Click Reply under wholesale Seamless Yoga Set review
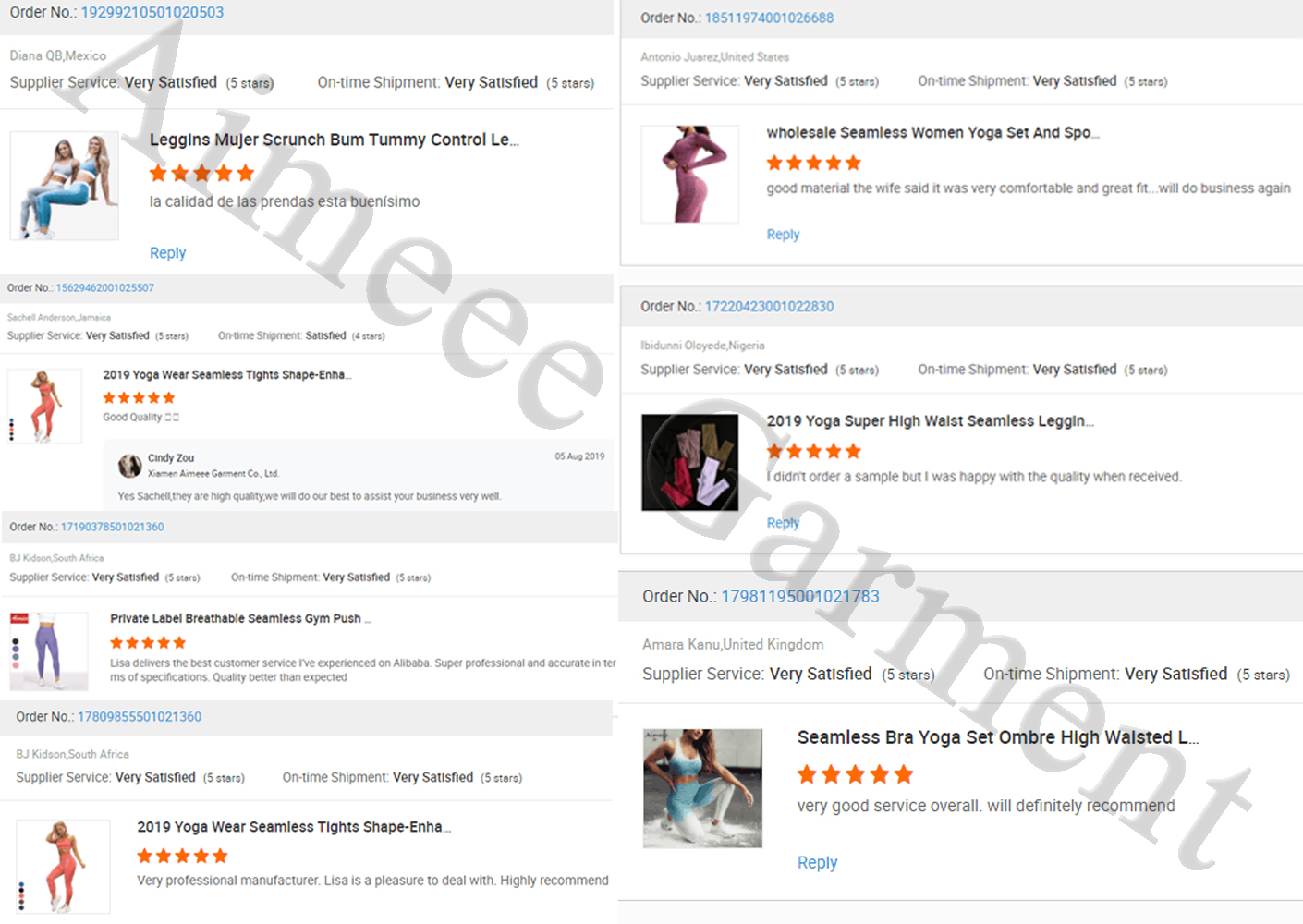Viewport: 1303px width, 924px height. pos(783,235)
